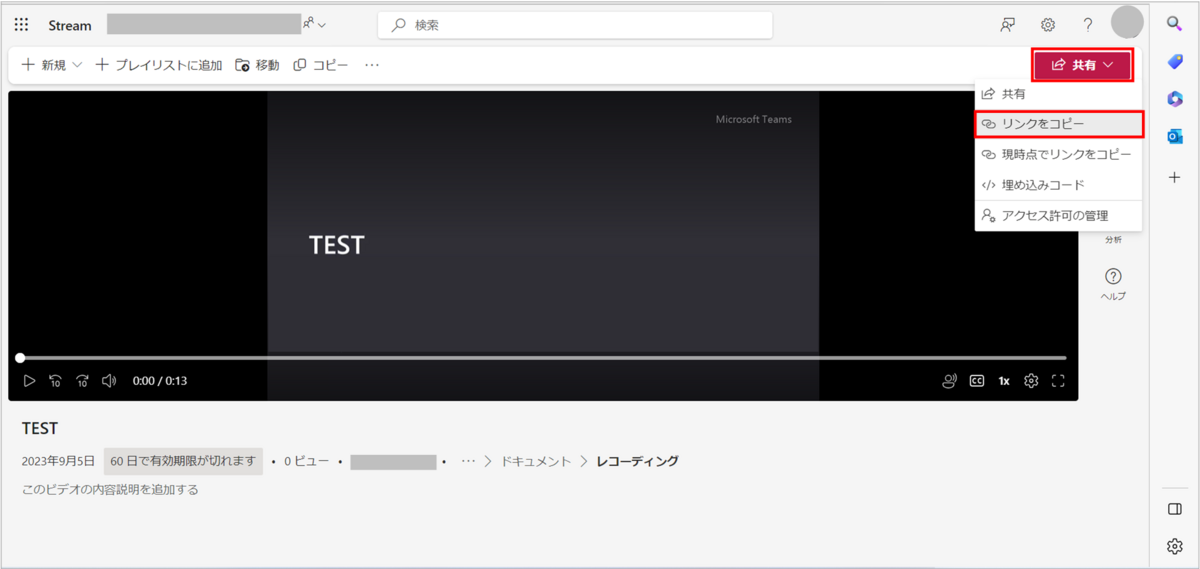Play the video

[x=29, y=381]
